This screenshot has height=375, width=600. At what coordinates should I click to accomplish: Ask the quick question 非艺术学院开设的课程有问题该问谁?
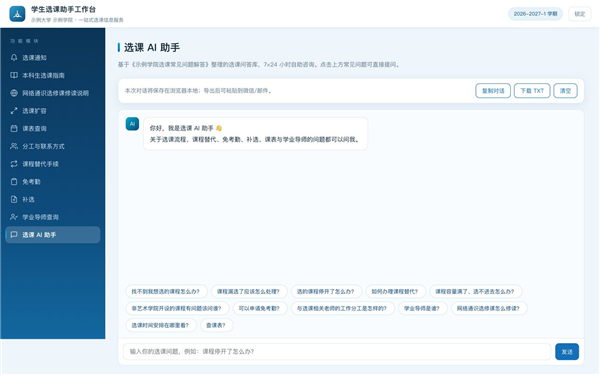pyautogui.click(x=177, y=308)
